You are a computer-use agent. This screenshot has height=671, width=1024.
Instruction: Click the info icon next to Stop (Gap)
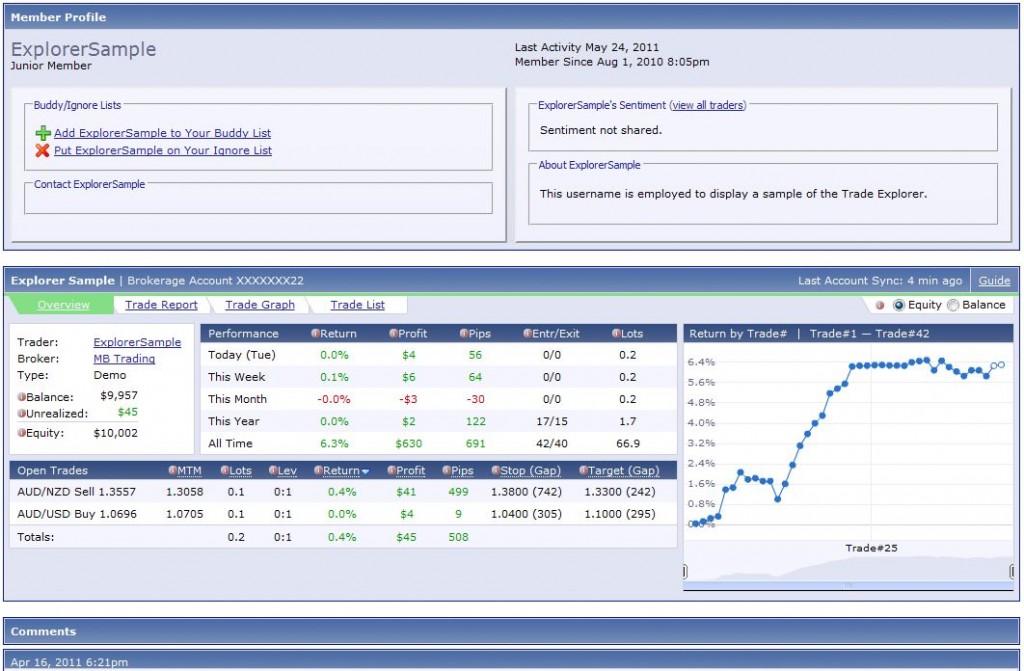click(x=494, y=471)
